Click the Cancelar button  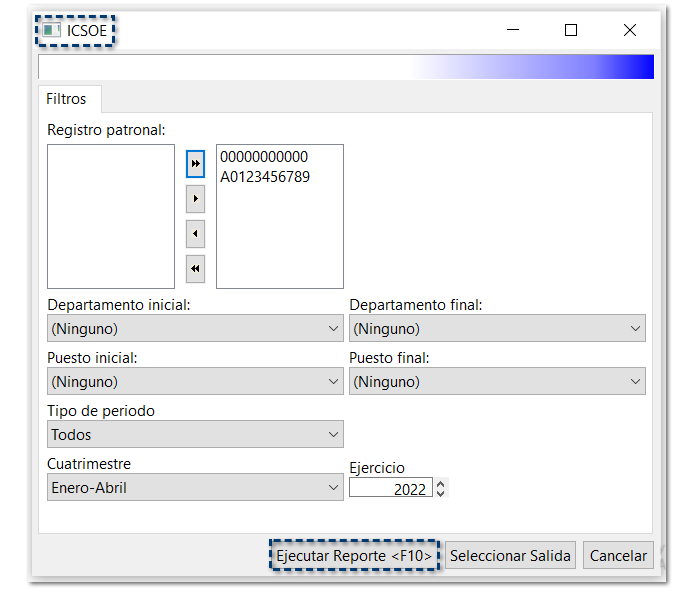point(619,556)
